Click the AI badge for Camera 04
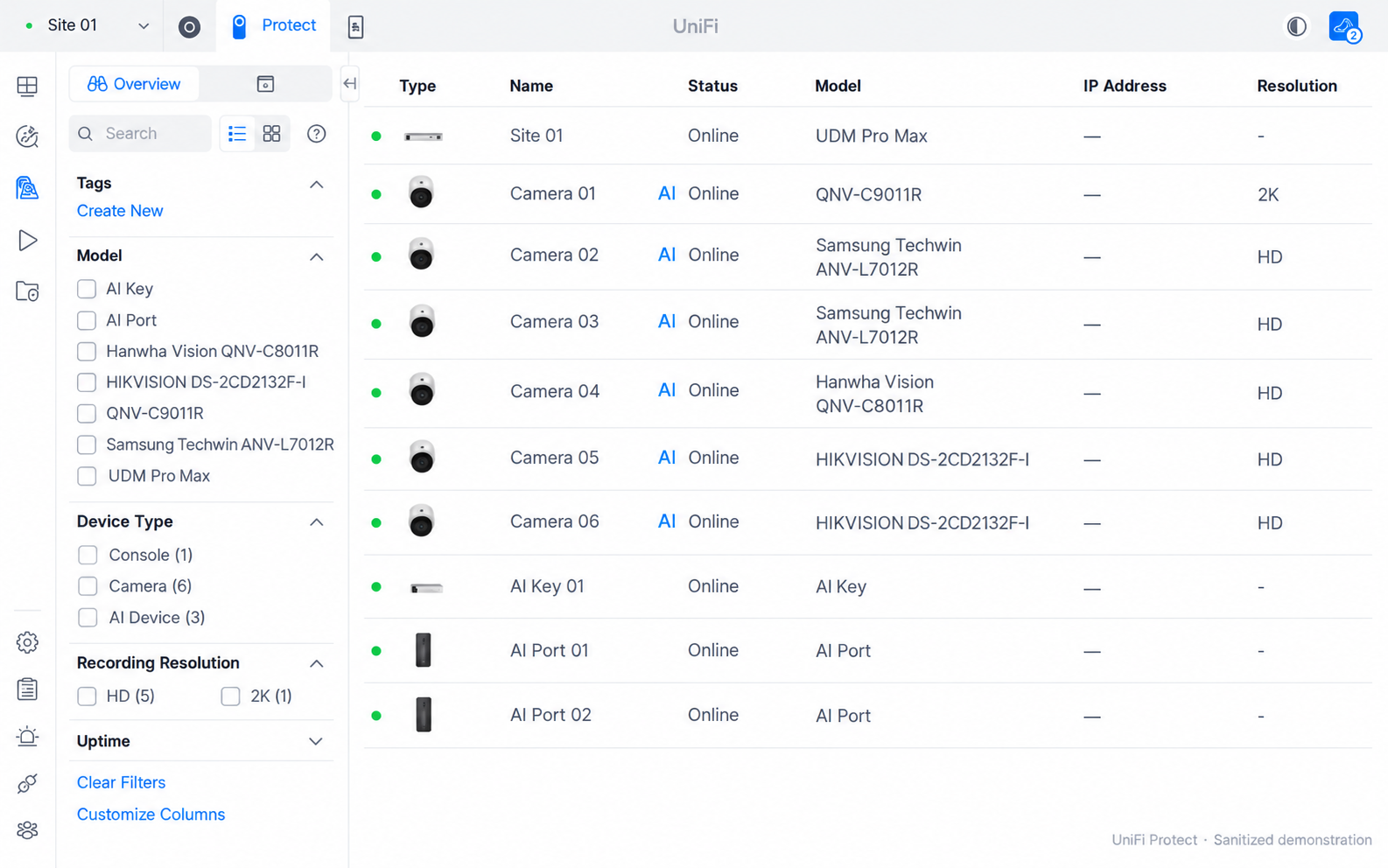Viewport: 1388px width, 868px height. pyautogui.click(x=667, y=390)
